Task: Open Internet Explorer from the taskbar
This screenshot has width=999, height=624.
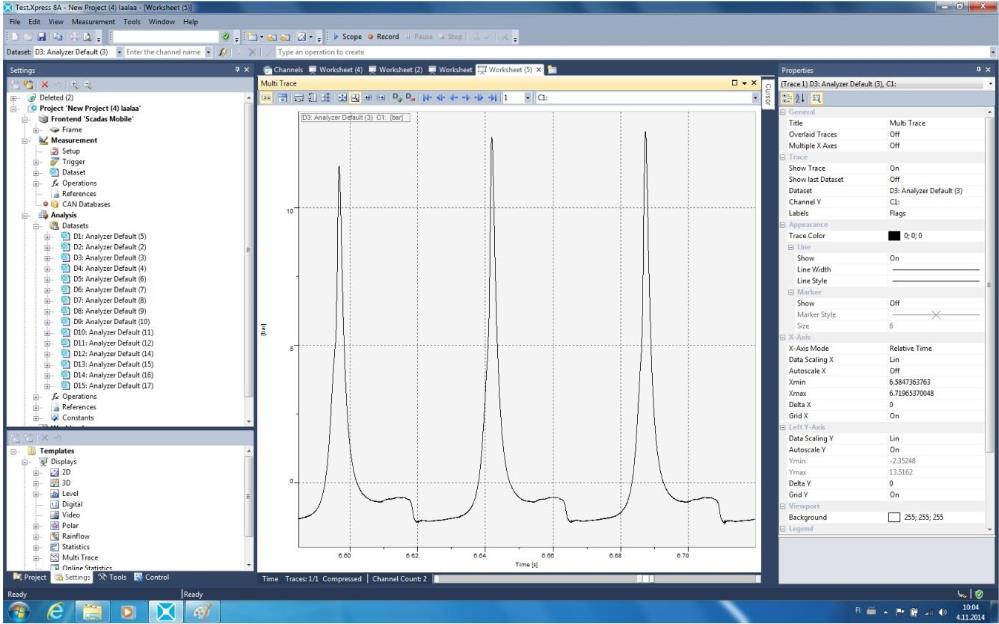Action: (56, 612)
